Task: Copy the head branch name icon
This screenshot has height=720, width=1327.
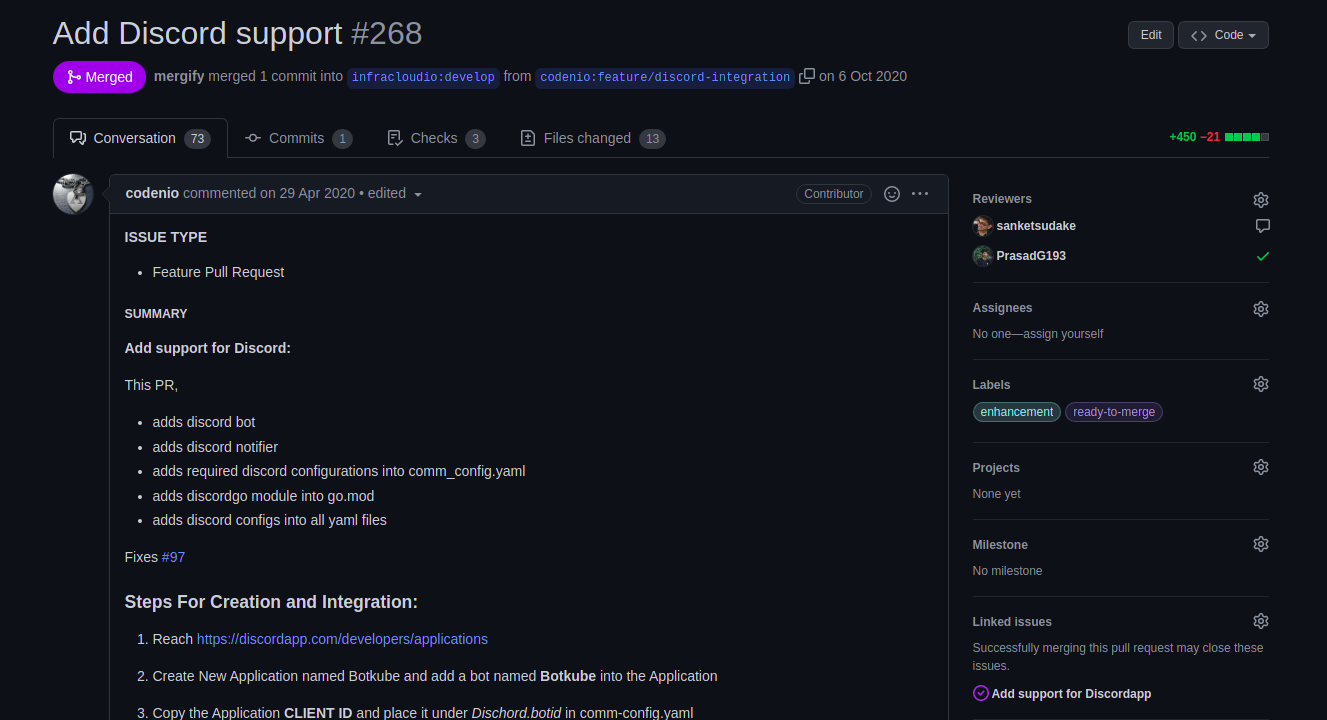Action: pyautogui.click(x=807, y=77)
